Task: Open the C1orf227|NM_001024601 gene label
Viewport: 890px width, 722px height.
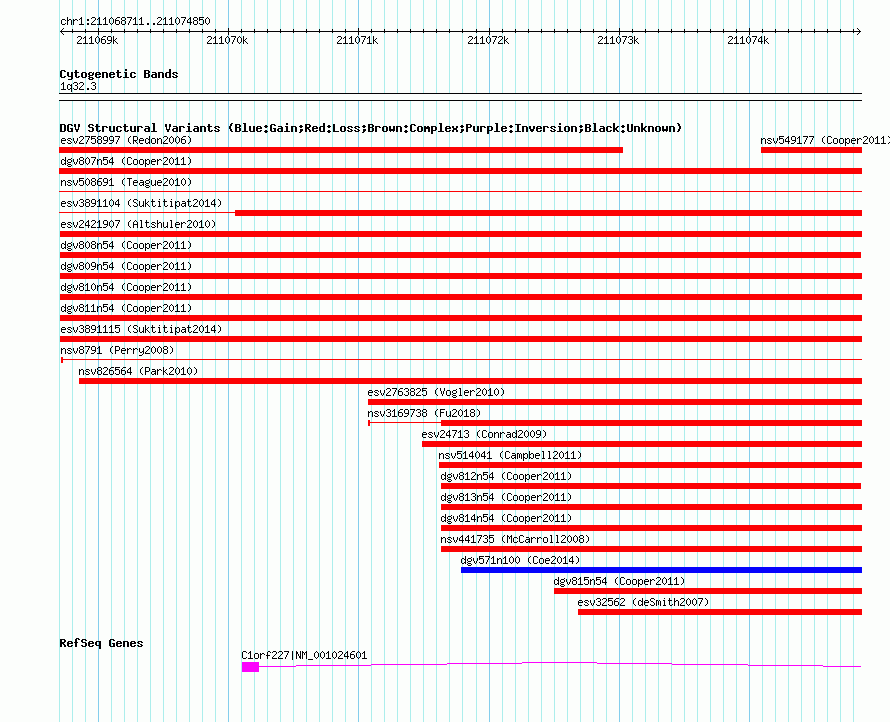Action: pos(304,655)
